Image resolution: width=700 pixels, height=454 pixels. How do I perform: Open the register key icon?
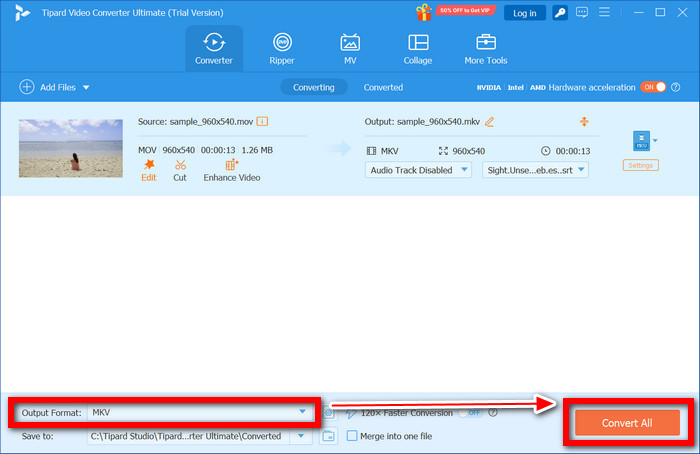point(560,12)
